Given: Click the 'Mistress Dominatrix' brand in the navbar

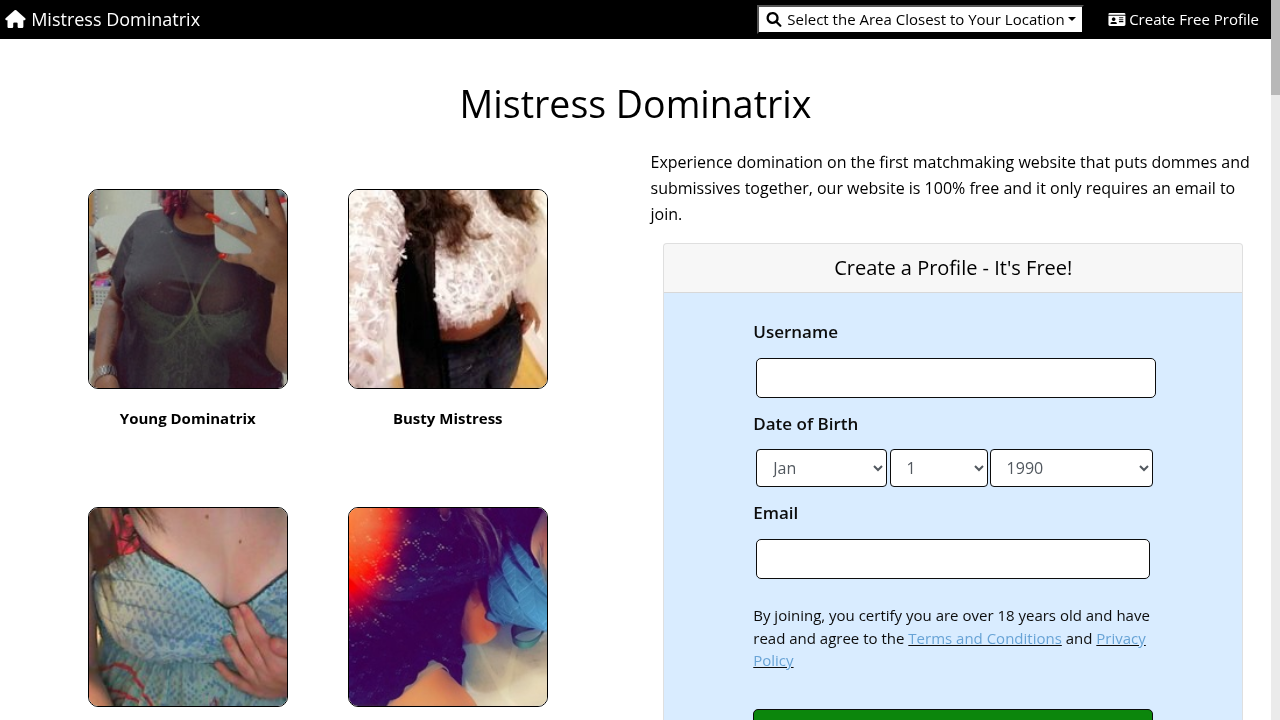Looking at the screenshot, I should pos(114,19).
